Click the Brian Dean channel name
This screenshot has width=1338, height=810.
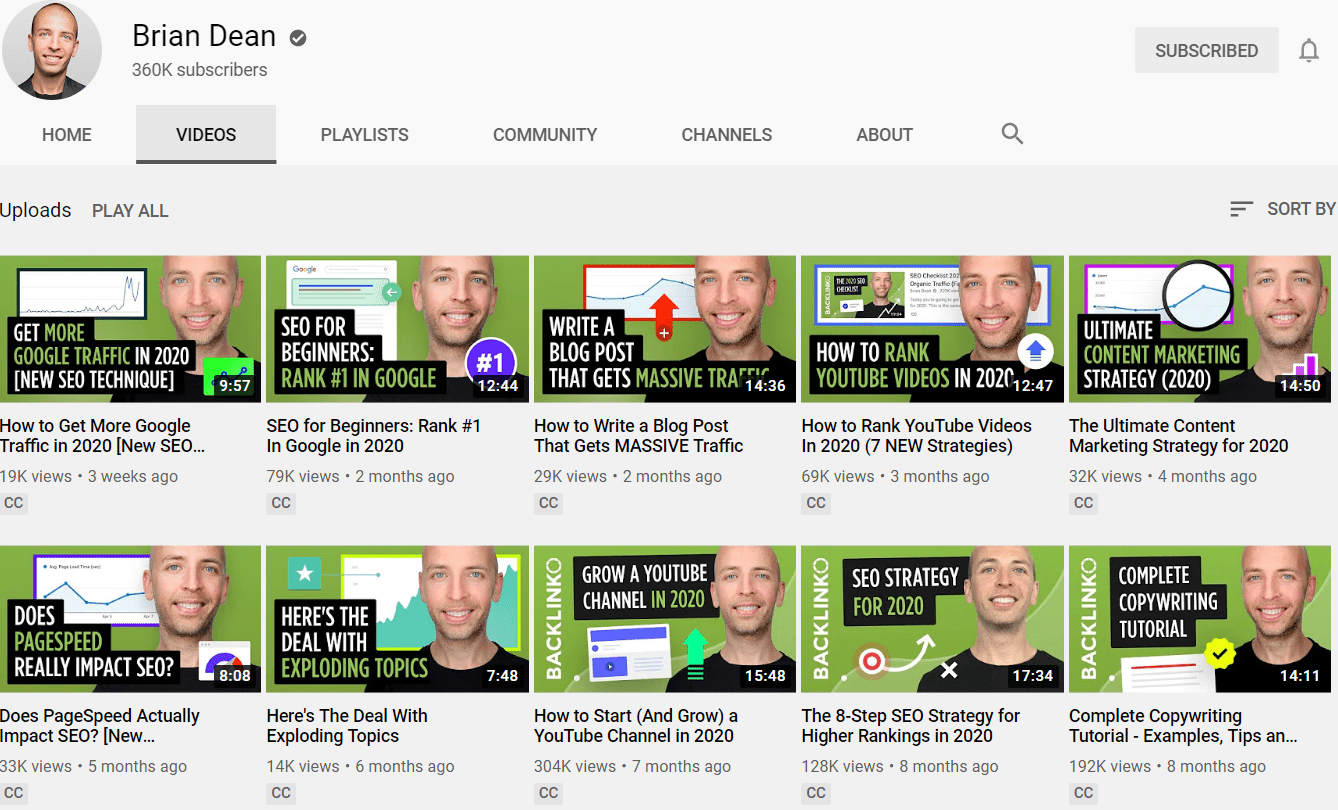(x=204, y=36)
